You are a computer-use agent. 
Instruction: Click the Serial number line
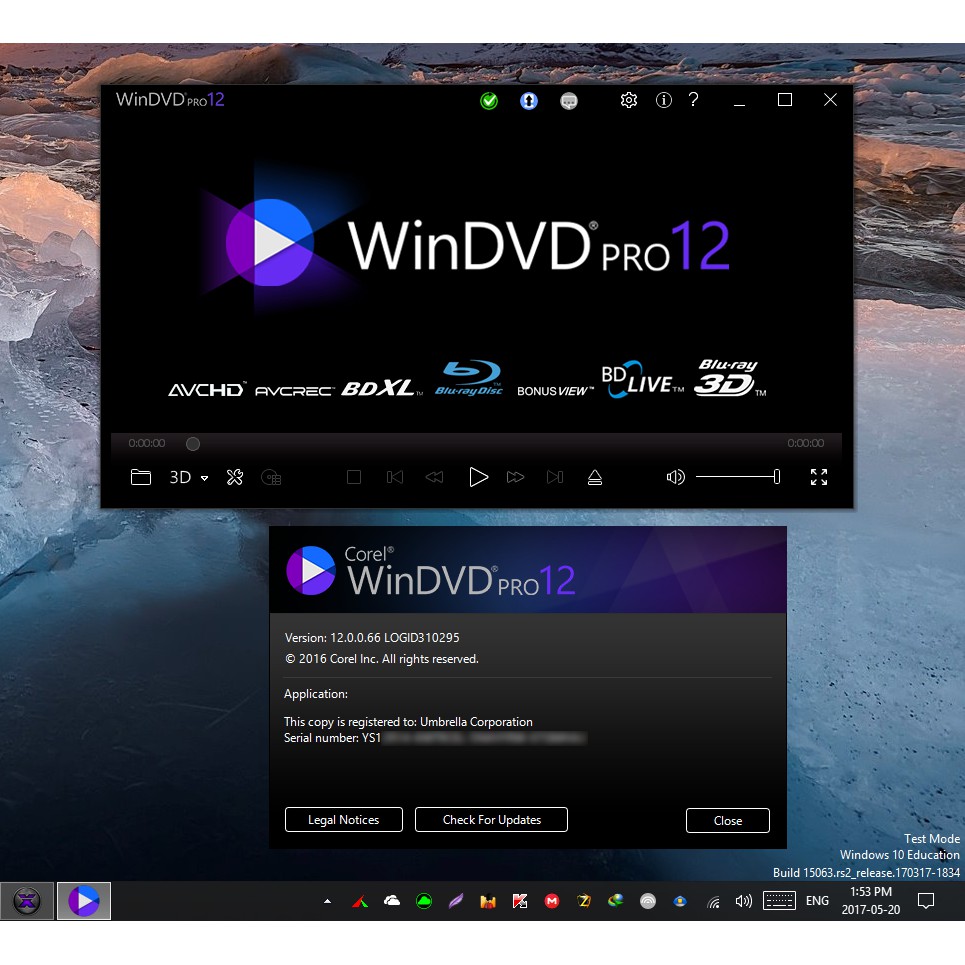[435, 737]
